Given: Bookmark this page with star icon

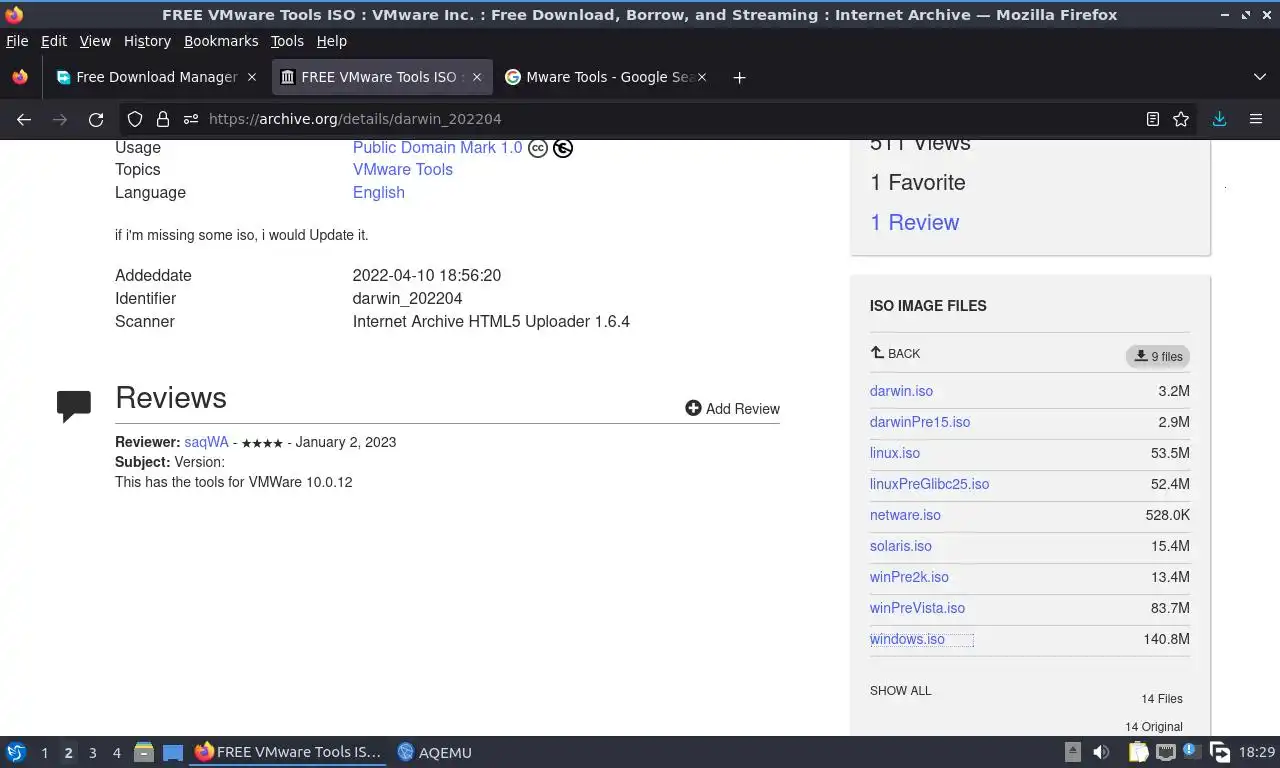Looking at the screenshot, I should pos(1181,119).
